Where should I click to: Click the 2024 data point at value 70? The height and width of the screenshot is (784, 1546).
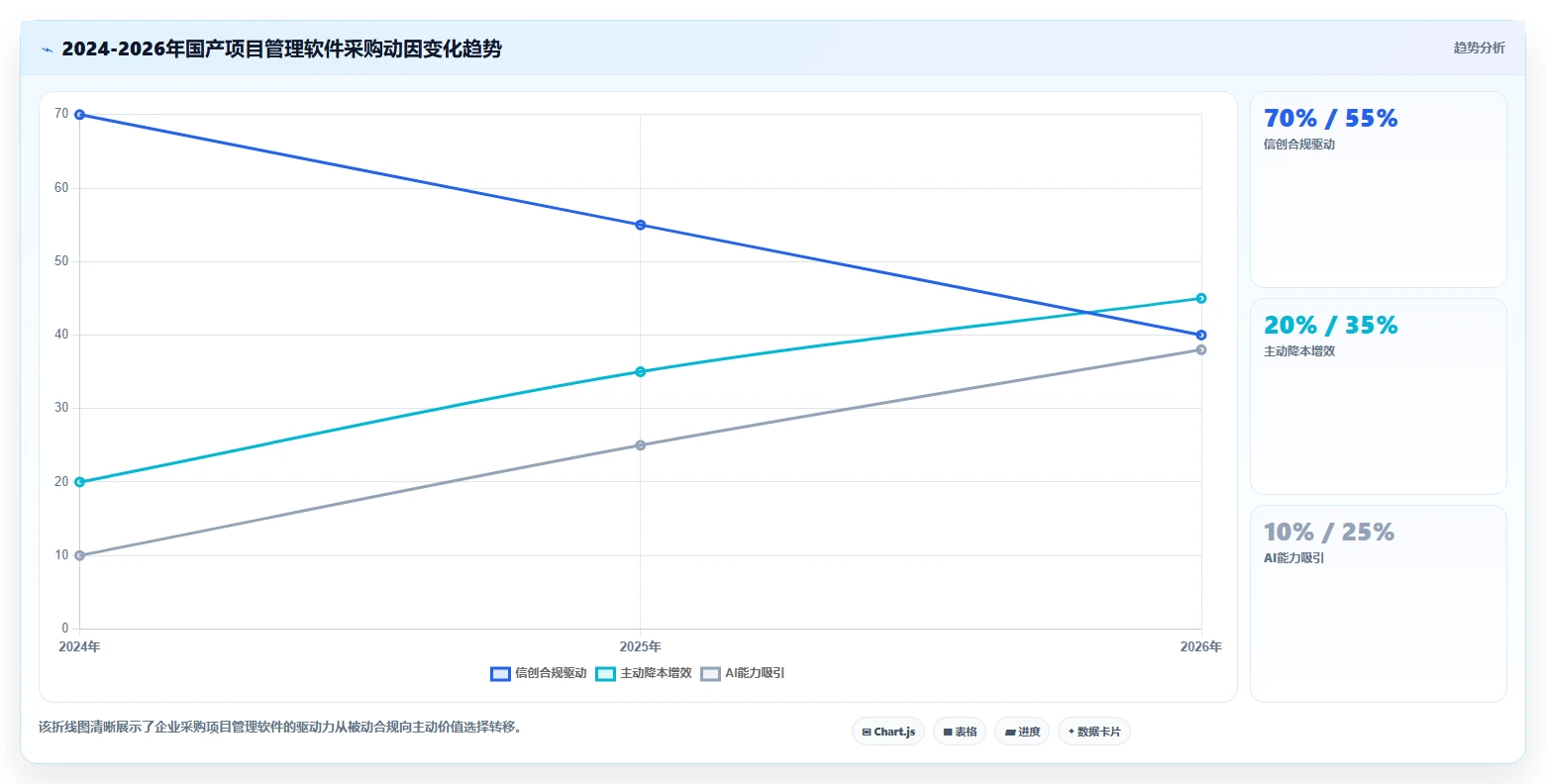tap(80, 115)
